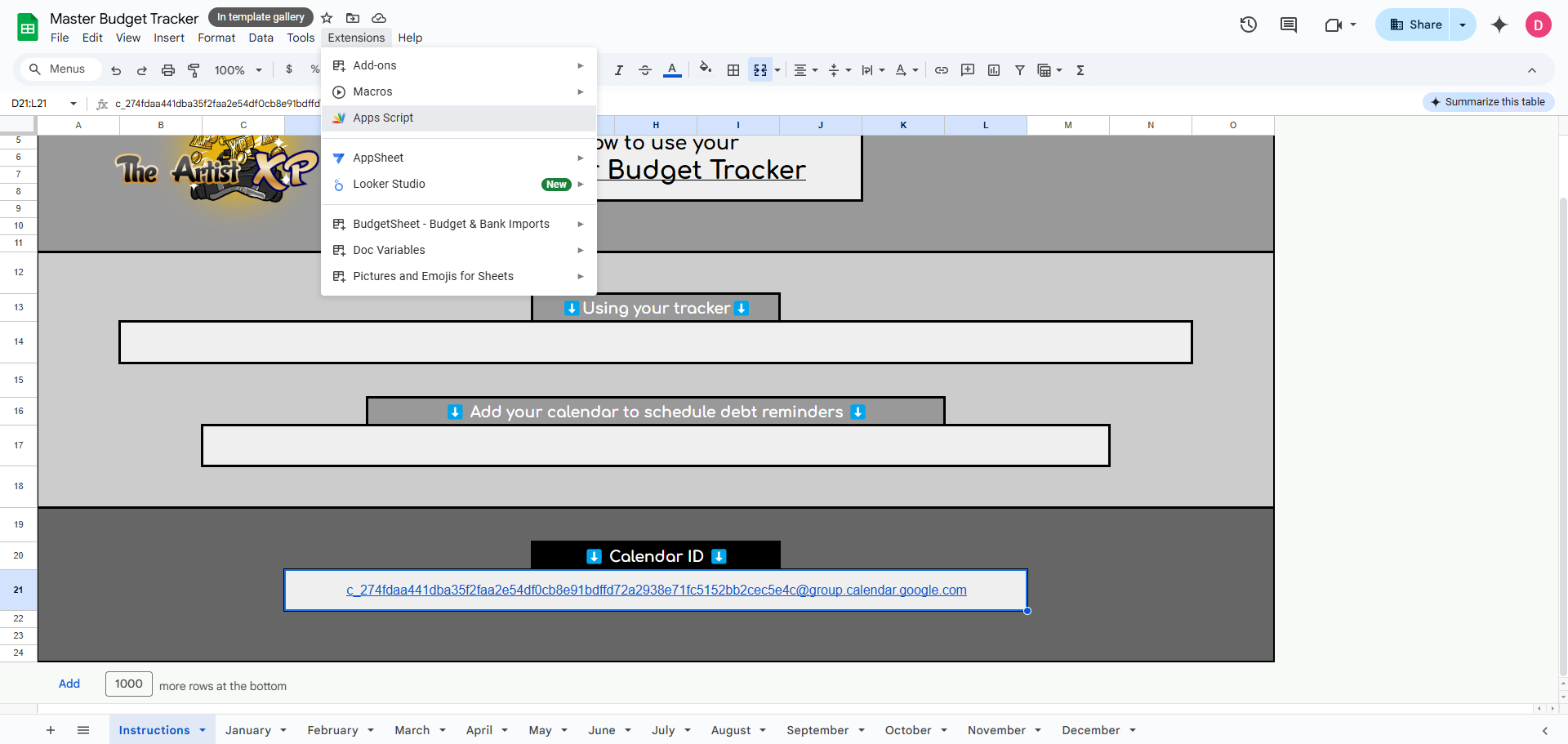Click the 1000 rows input field

[x=129, y=684]
